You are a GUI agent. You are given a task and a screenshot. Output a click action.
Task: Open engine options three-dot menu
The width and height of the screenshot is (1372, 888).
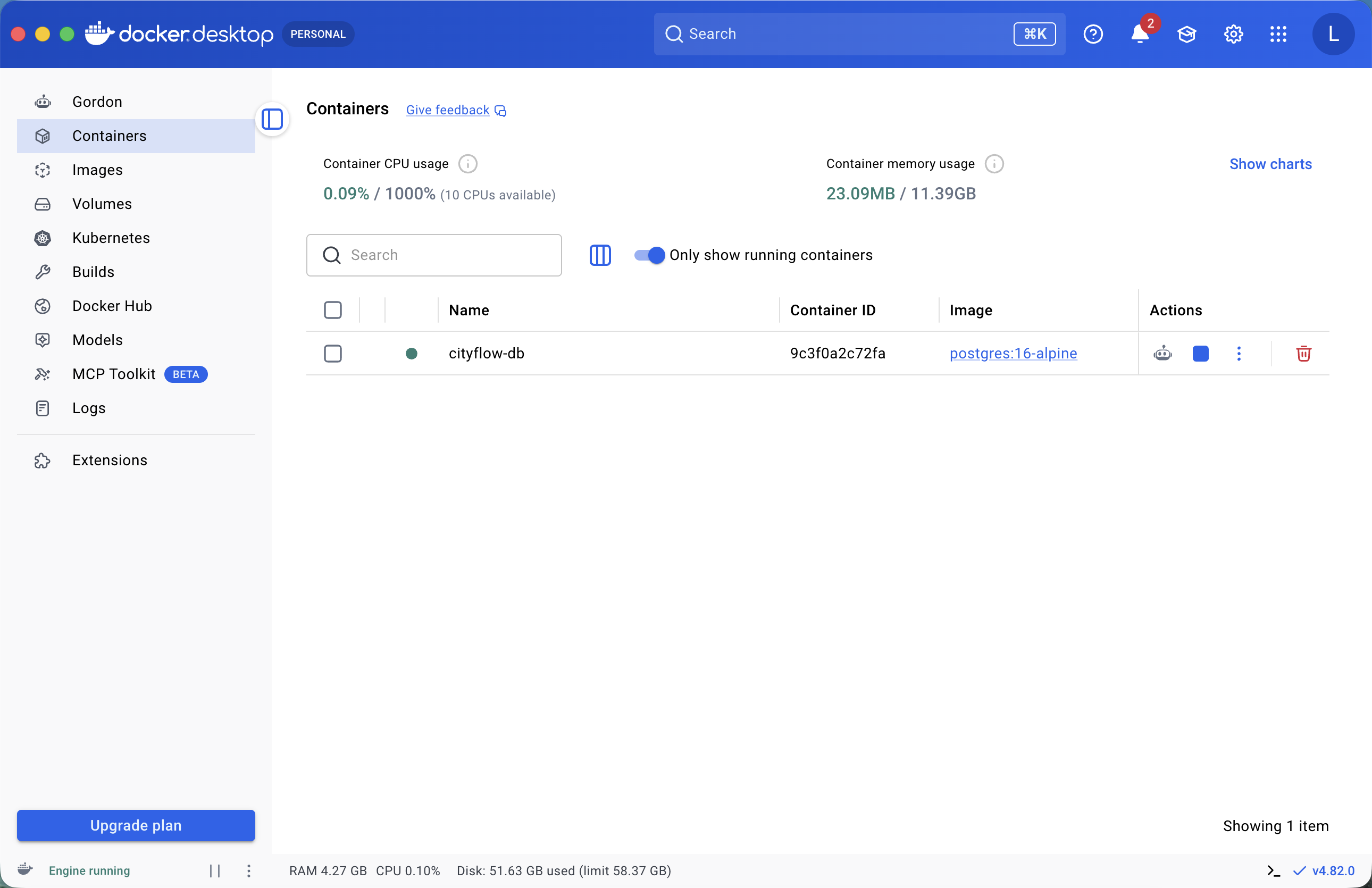(248, 870)
